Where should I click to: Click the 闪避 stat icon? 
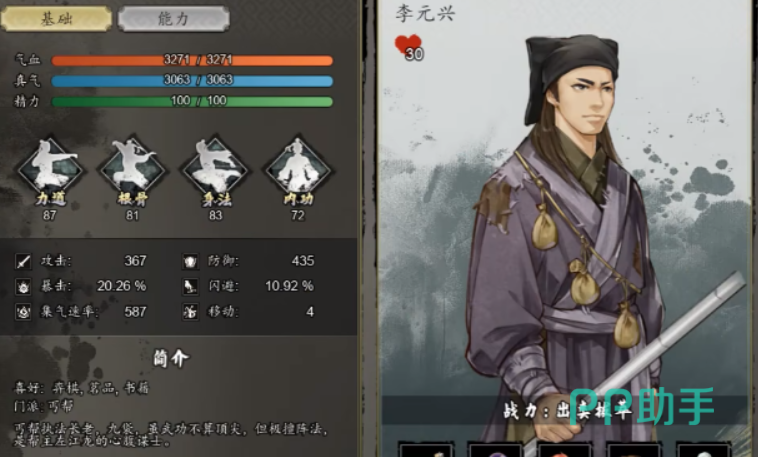click(190, 287)
